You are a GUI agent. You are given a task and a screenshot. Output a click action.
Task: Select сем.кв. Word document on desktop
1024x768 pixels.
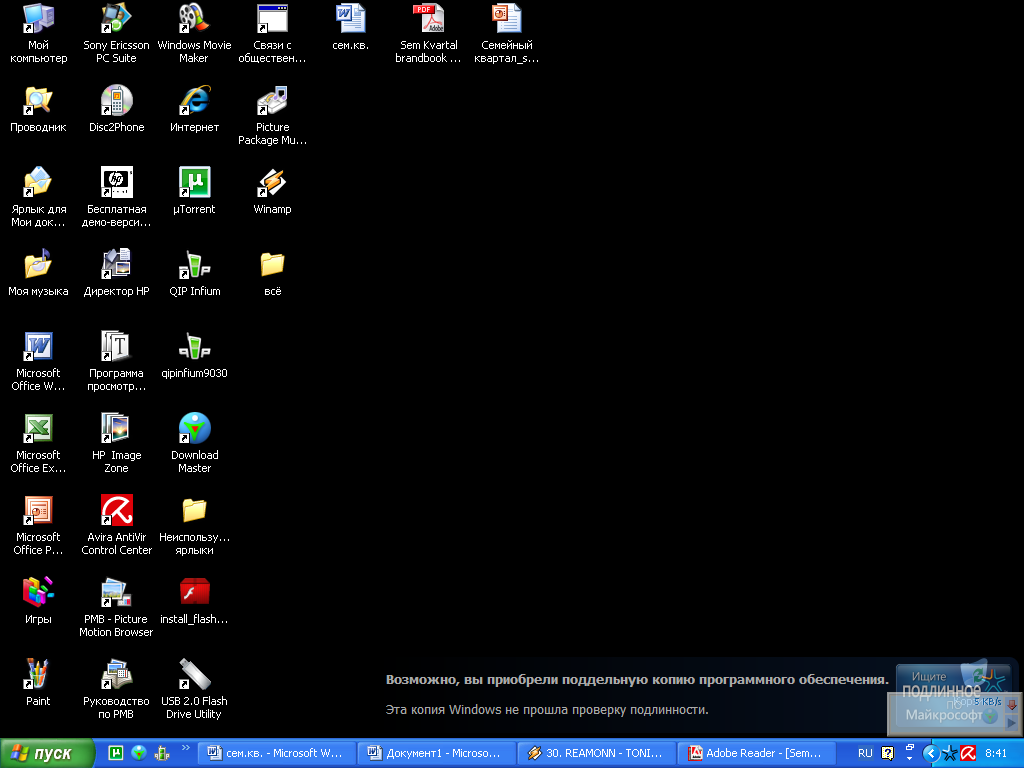click(x=351, y=27)
